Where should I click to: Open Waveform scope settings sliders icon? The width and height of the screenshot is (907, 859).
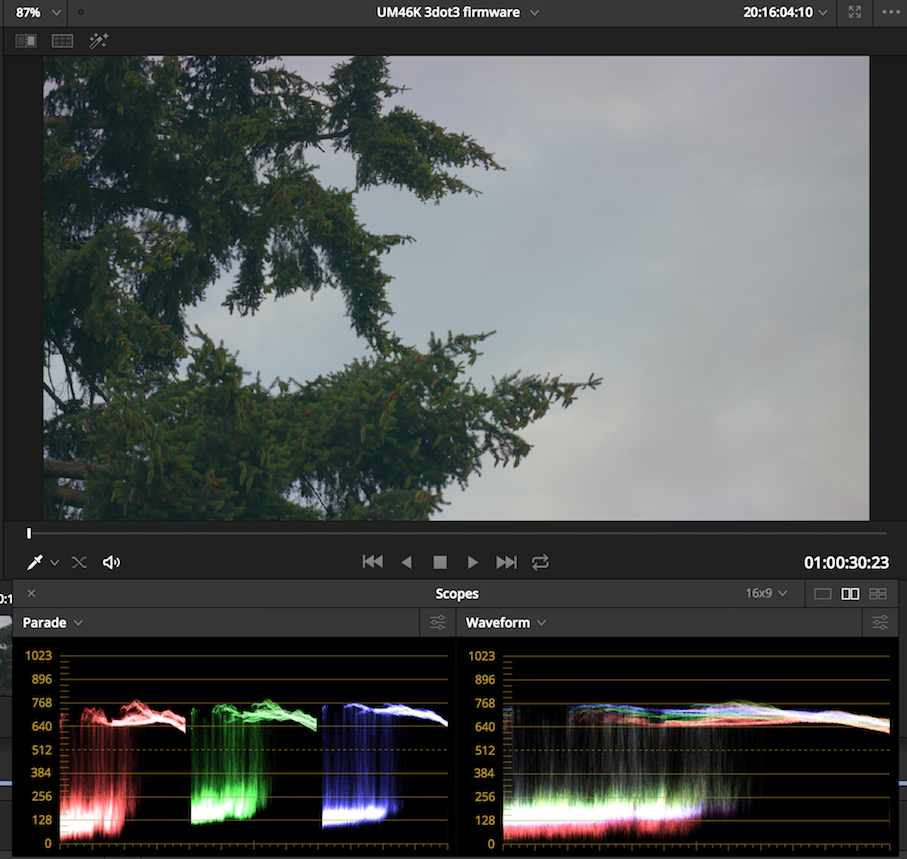coord(880,622)
